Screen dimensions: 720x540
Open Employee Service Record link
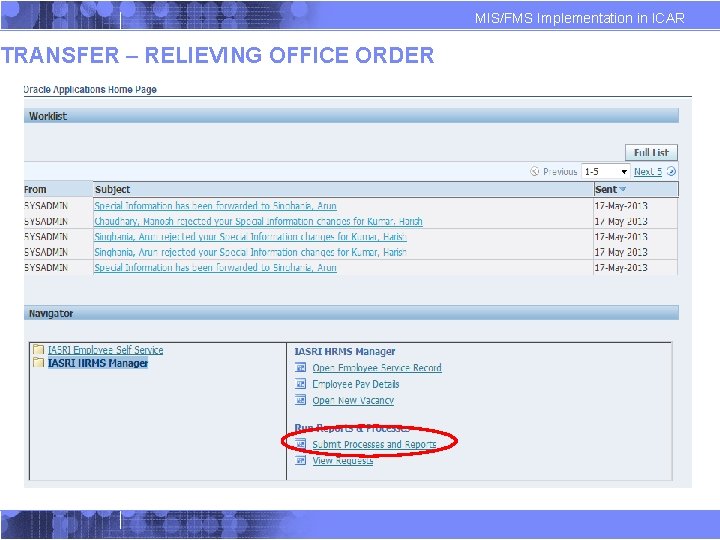(377, 368)
